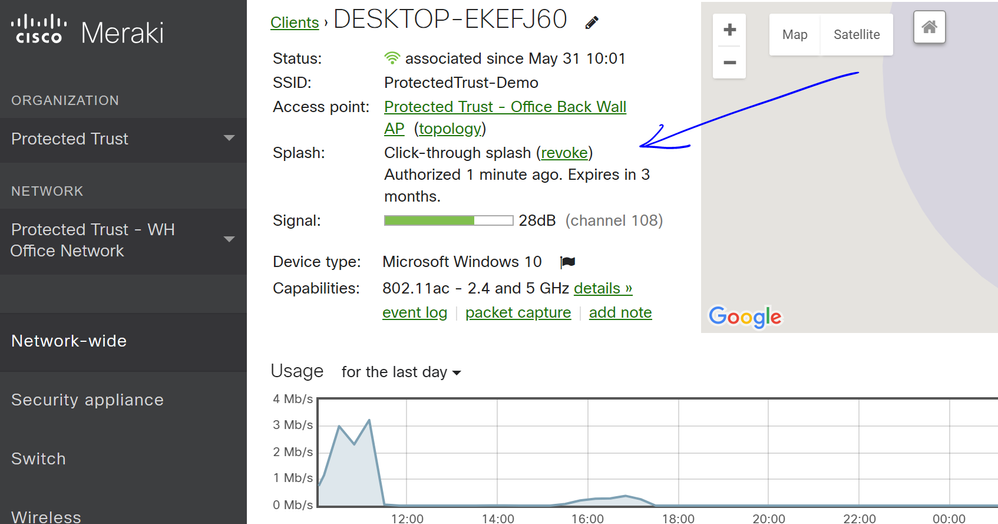
Task: Start a packet capture
Action: tap(518, 313)
